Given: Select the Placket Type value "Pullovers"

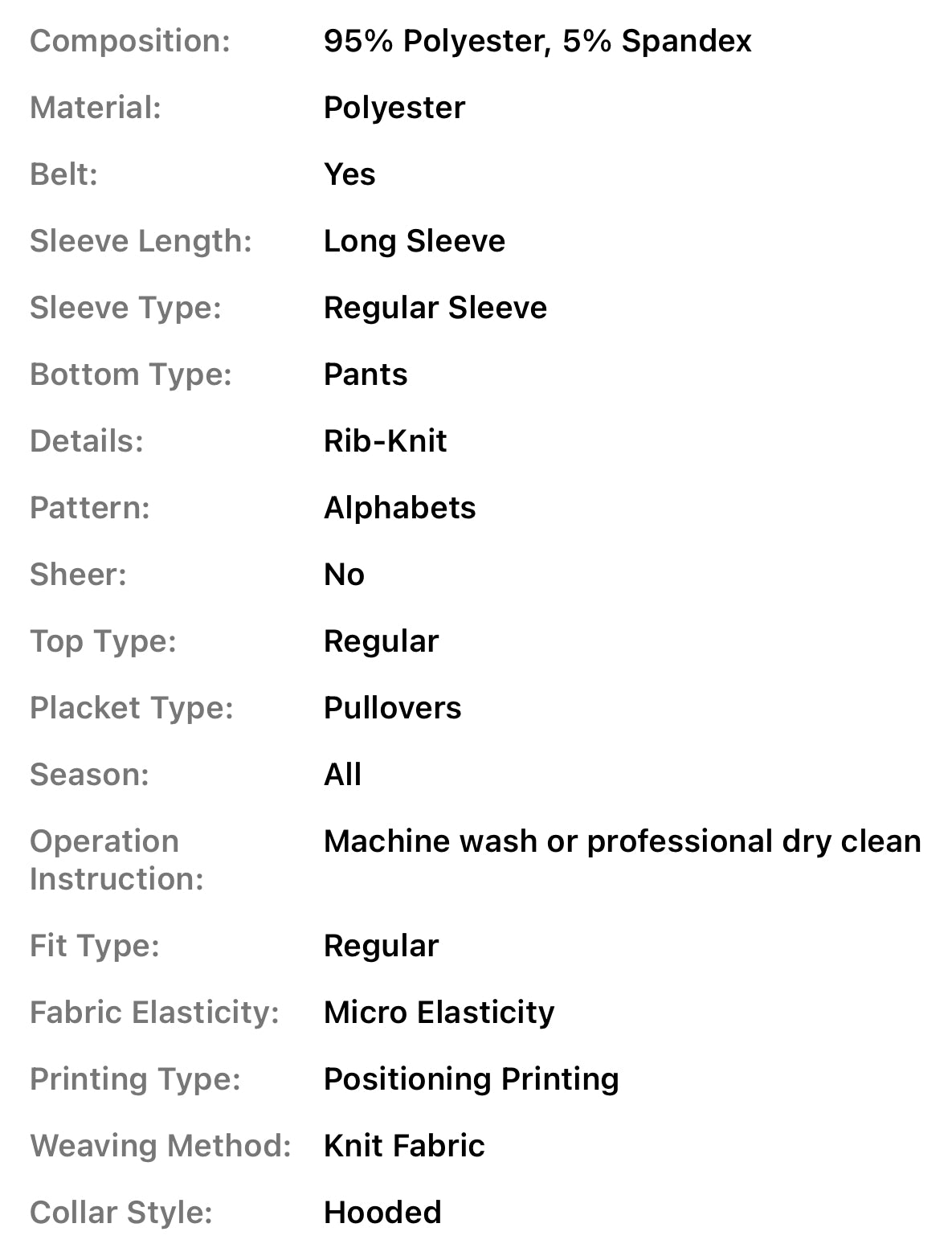Looking at the screenshot, I should 392,708.
